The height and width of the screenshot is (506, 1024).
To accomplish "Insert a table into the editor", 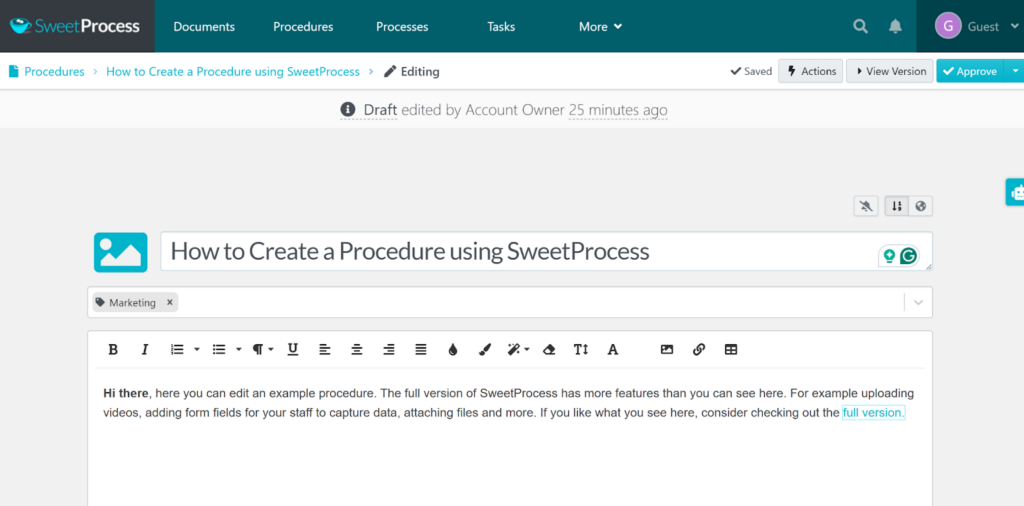I will click(x=731, y=350).
